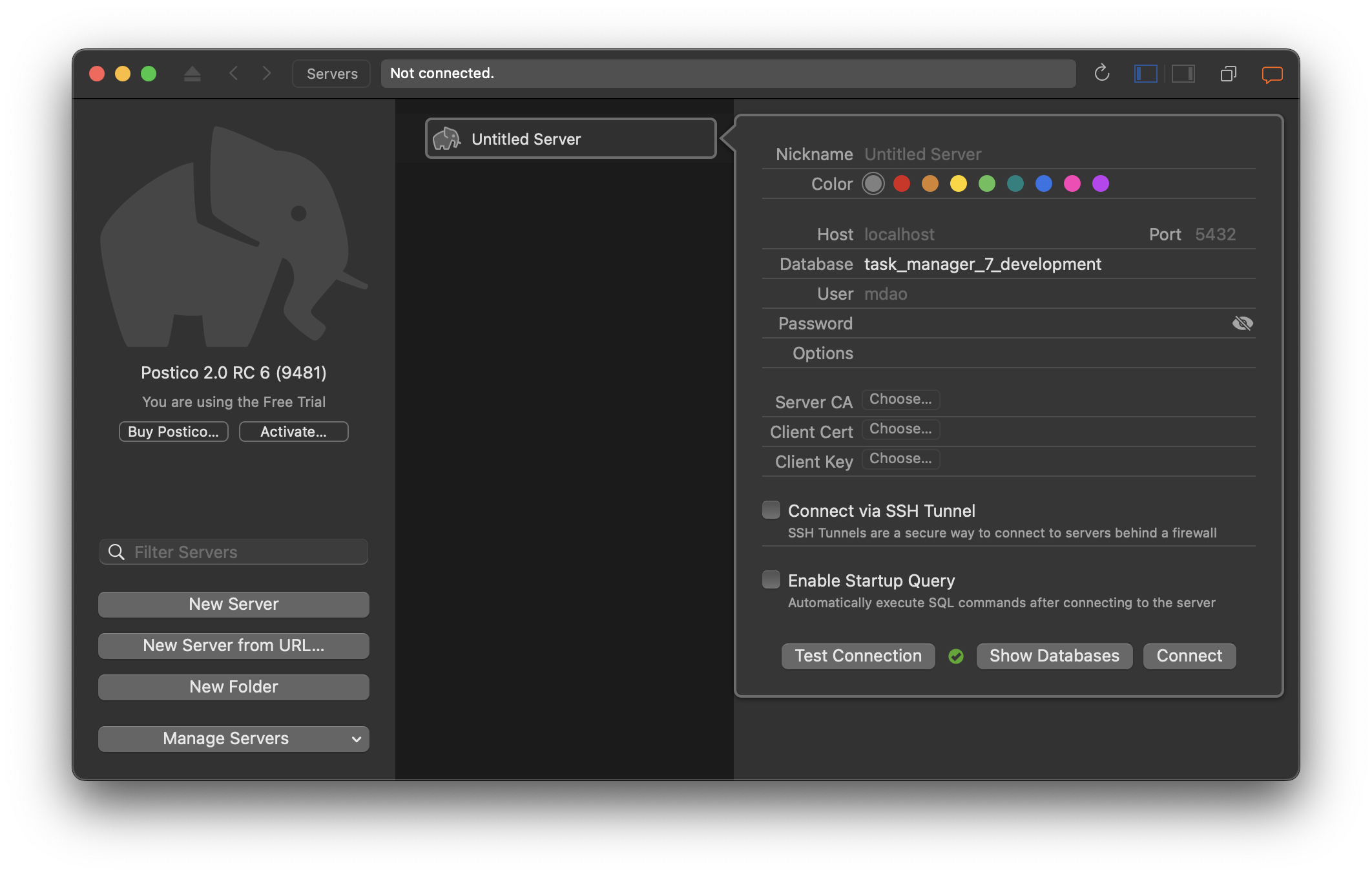1372x876 pixels.
Task: Go forward with the right chevron
Action: pyautogui.click(x=266, y=74)
